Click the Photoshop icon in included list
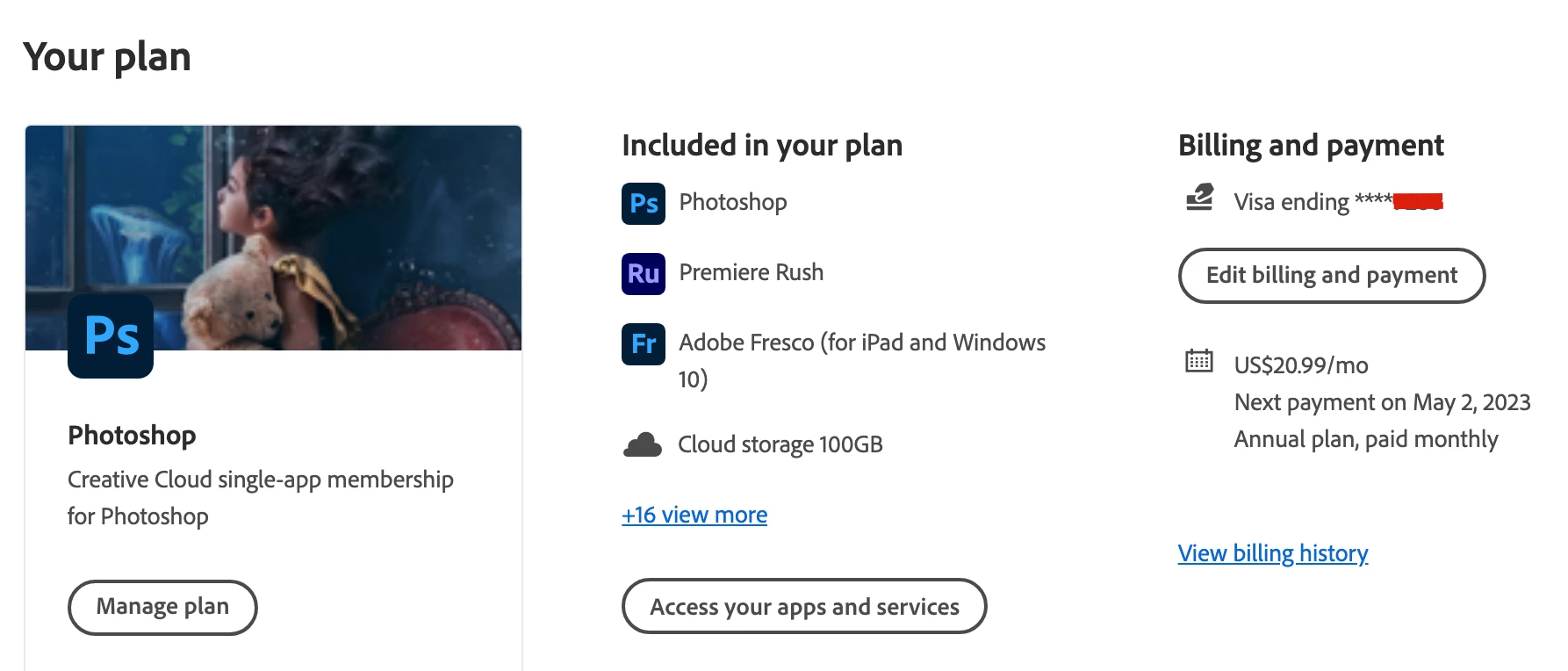 [643, 203]
